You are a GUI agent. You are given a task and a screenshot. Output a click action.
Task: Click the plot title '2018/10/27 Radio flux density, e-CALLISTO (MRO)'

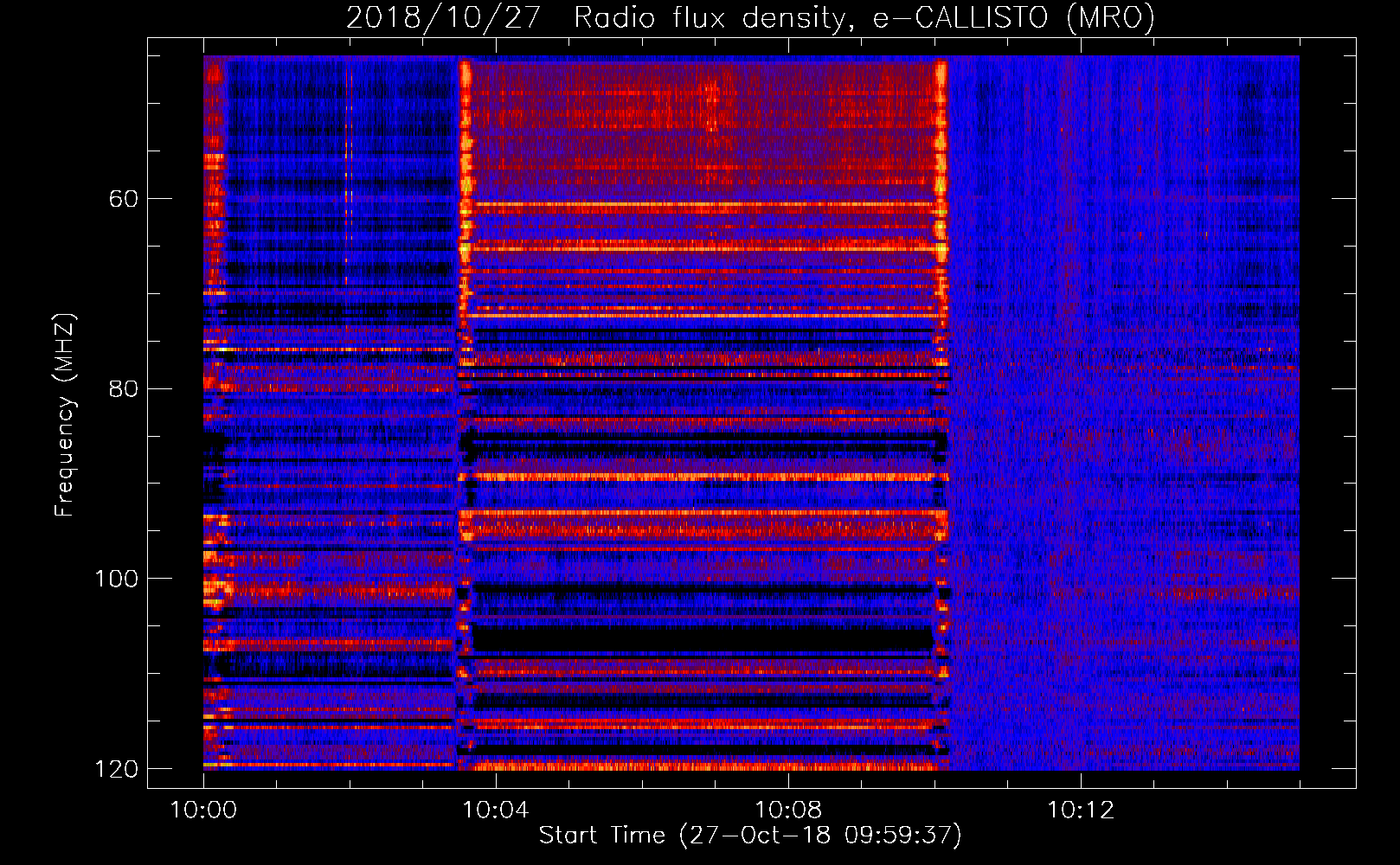click(750, 17)
